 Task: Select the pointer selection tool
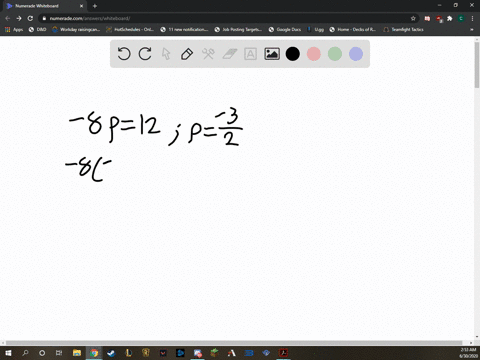click(166, 54)
